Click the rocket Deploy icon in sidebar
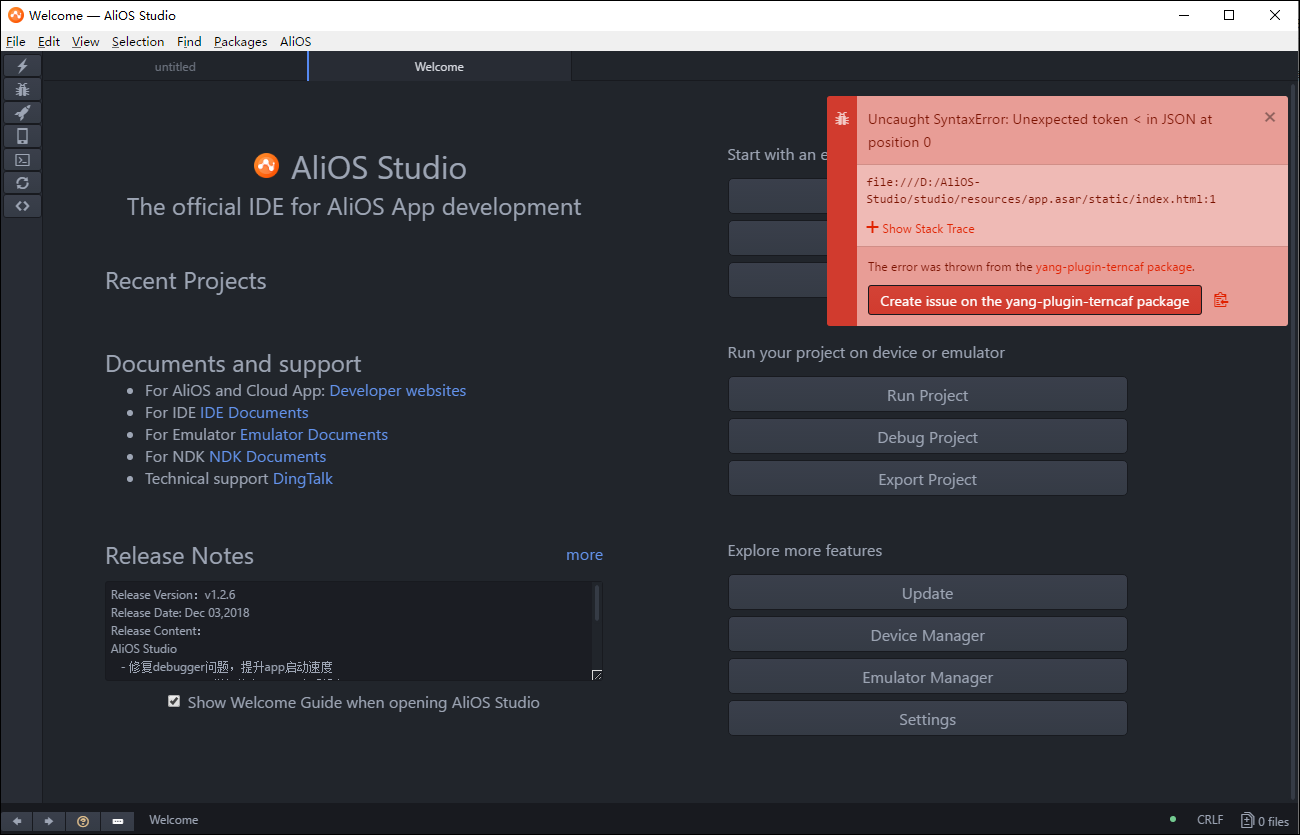 pos(21,112)
